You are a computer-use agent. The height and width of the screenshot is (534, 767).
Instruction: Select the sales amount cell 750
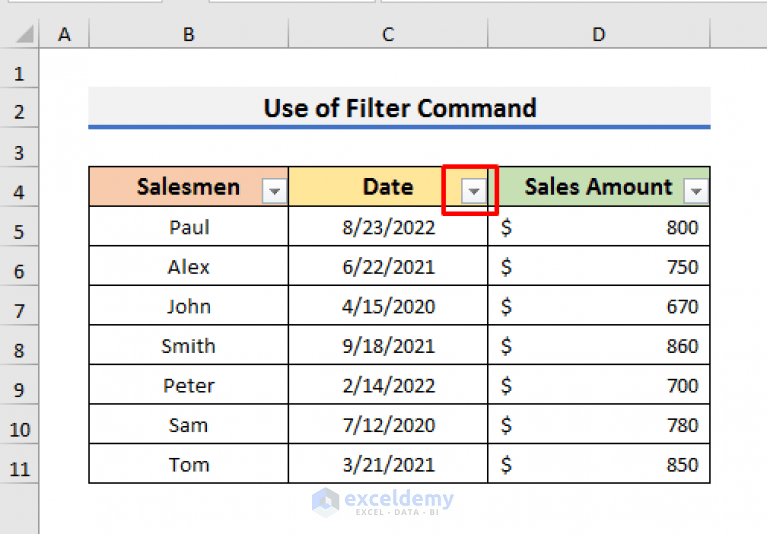[x=599, y=266]
